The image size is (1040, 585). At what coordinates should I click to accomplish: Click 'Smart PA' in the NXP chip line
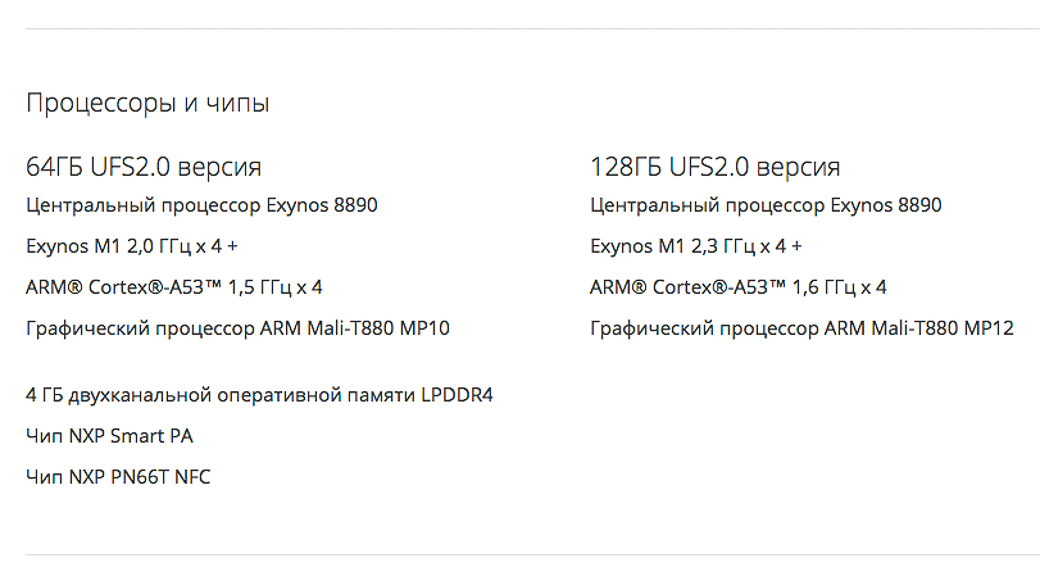tap(152, 436)
